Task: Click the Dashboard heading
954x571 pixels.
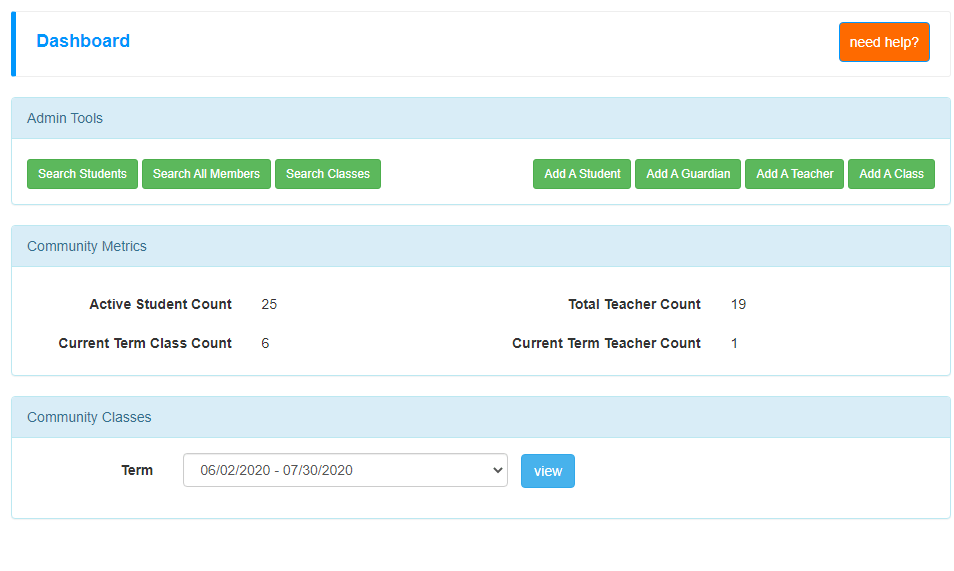Action: pos(83,41)
